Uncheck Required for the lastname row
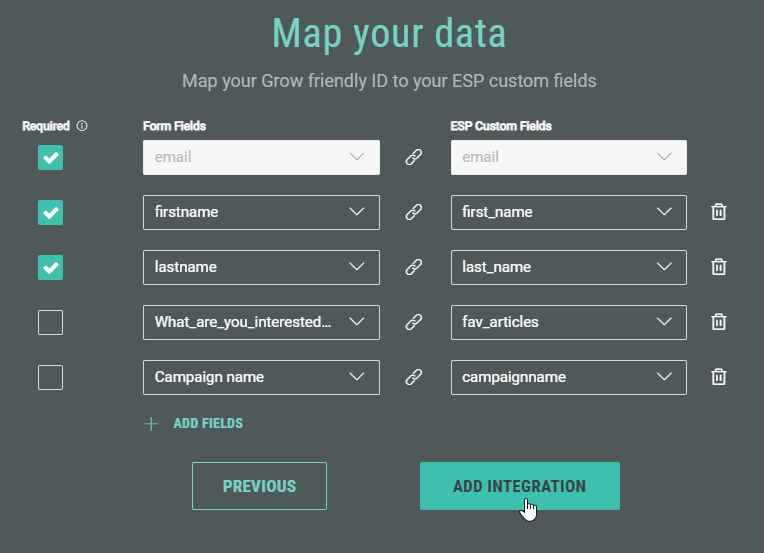 click(x=50, y=267)
